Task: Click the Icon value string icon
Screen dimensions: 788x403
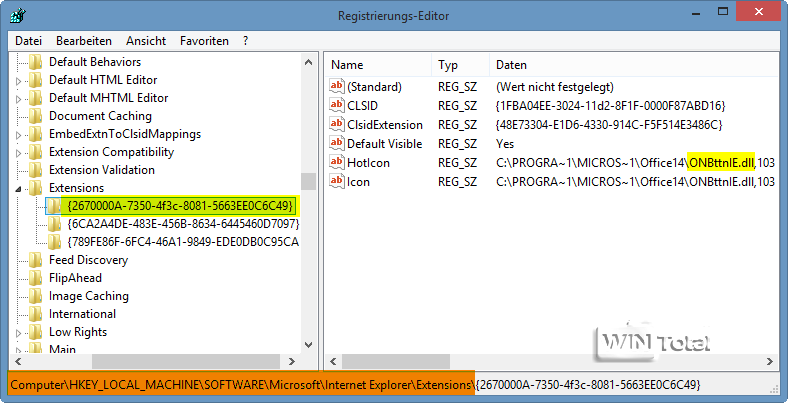Action: (x=336, y=181)
